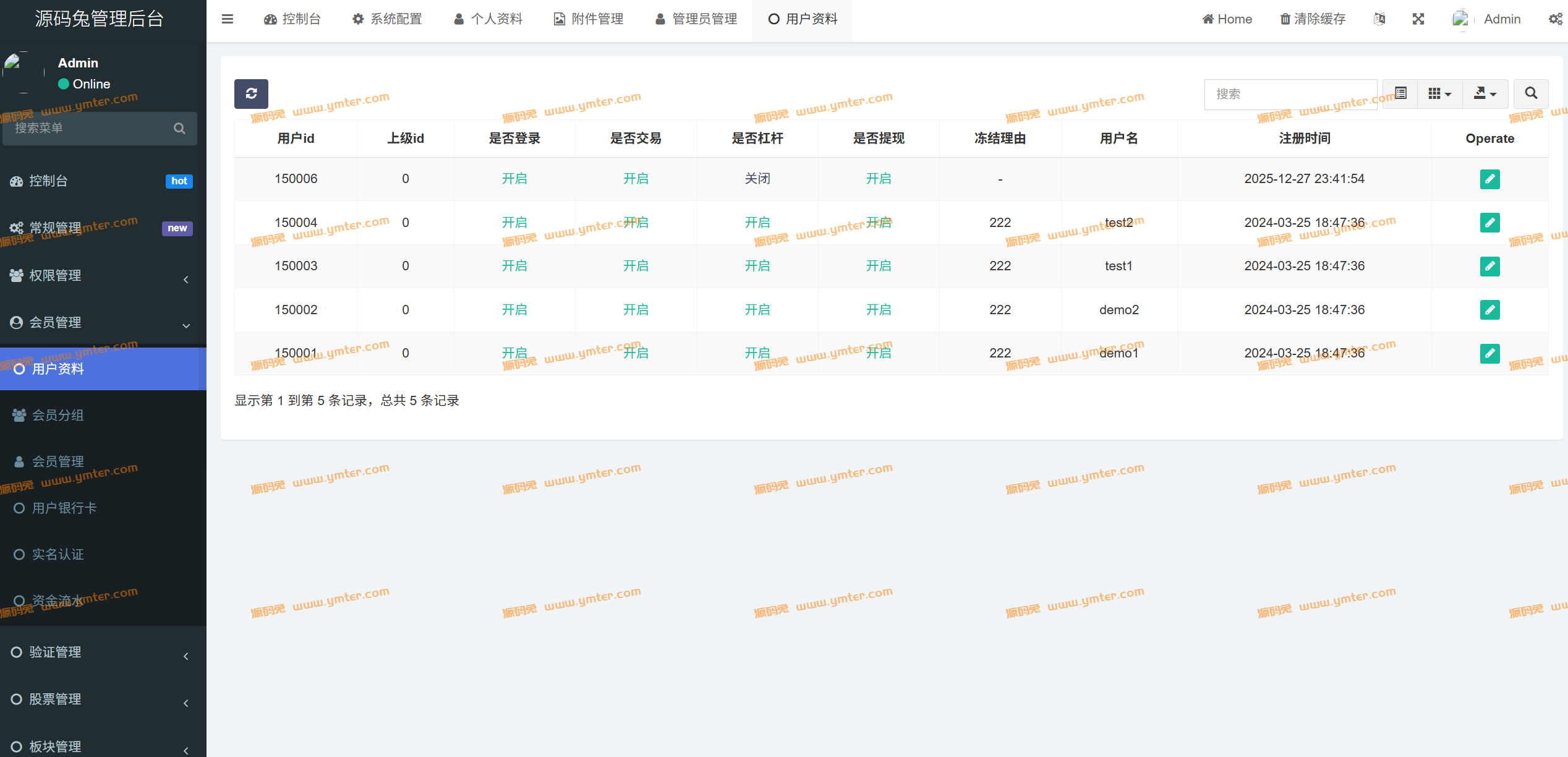
Task: Click the Home link
Action: coord(1227,19)
